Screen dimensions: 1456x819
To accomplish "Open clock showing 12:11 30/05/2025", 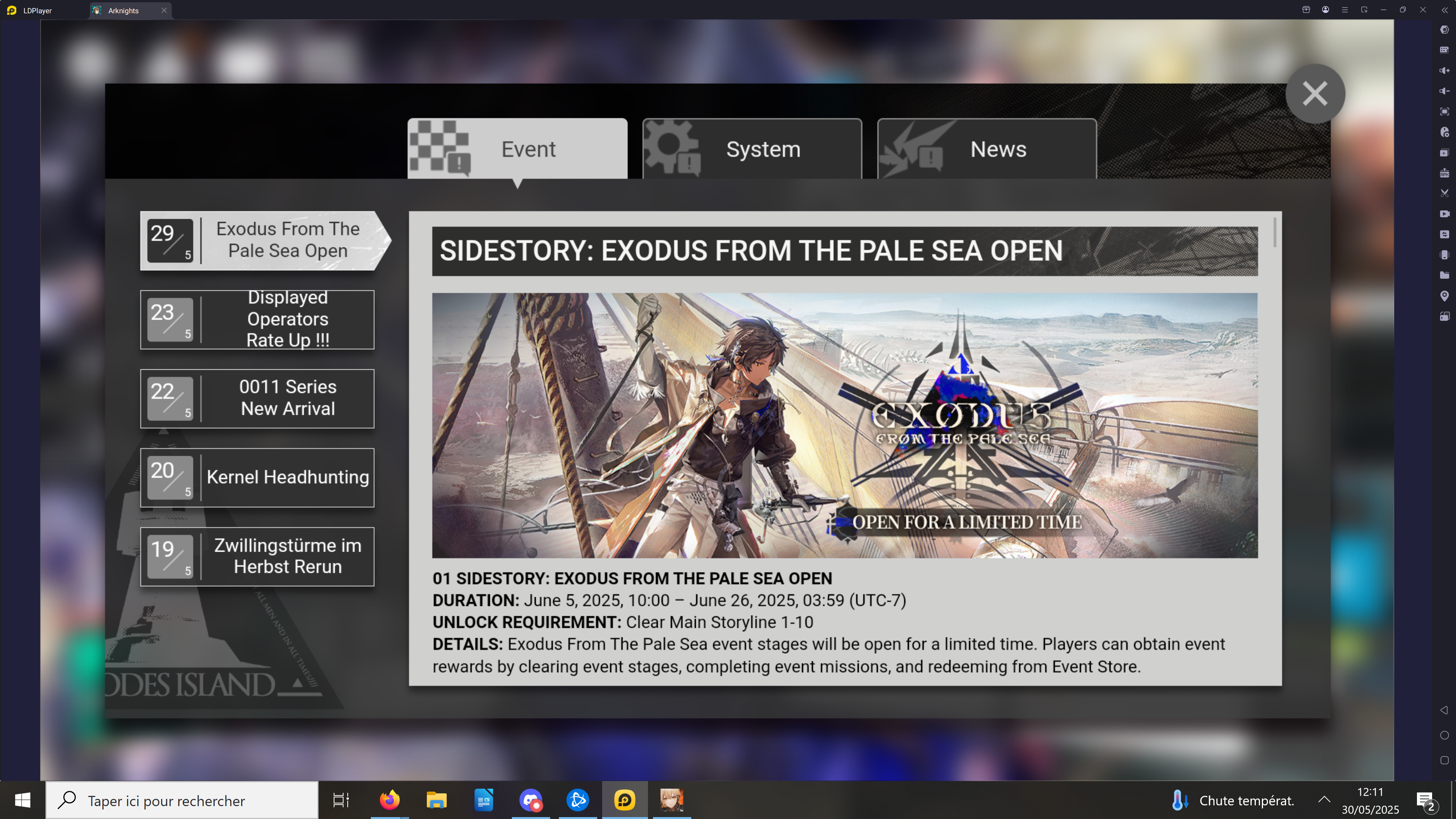I will click(x=1370, y=800).
